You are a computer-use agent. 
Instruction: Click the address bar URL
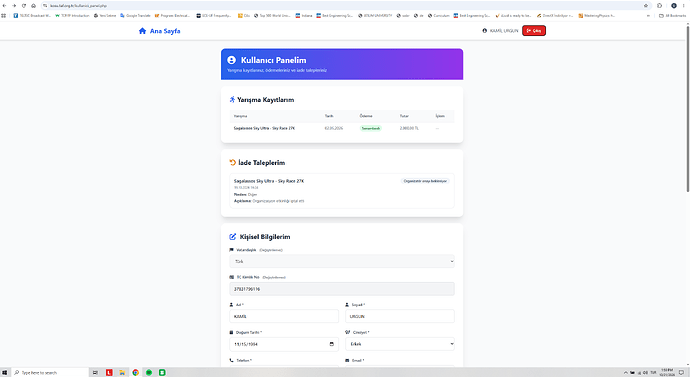78,6
